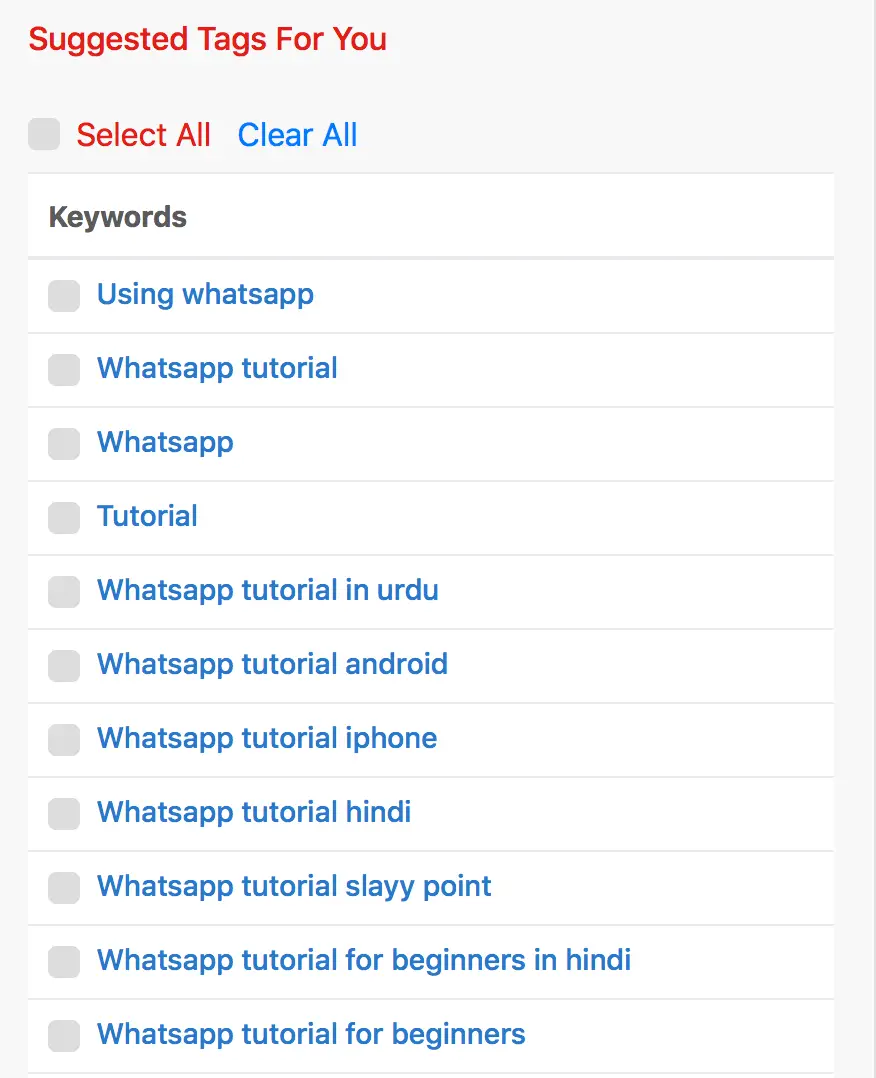The height and width of the screenshot is (1078, 876).
Task: Select 'Whatsapp tutorial for beginners in hindi' checkbox
Action: 64,962
